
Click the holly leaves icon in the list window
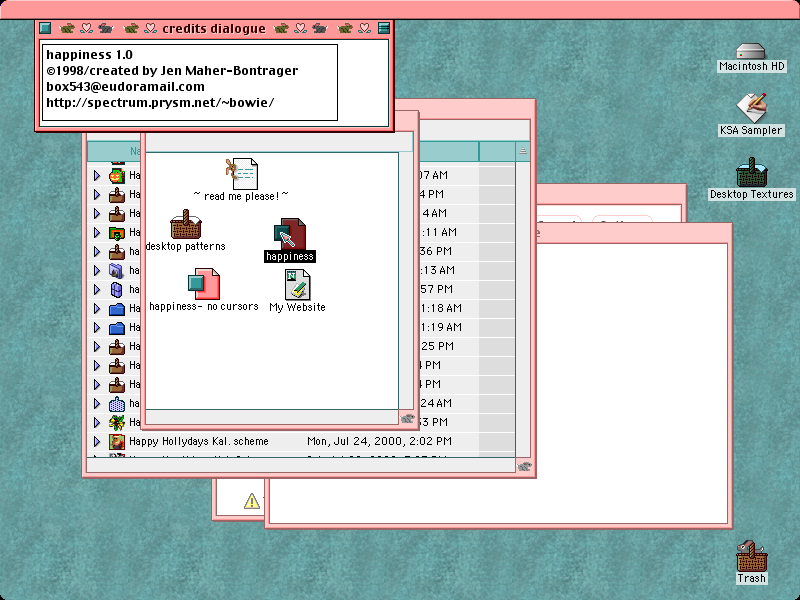pyautogui.click(x=117, y=422)
